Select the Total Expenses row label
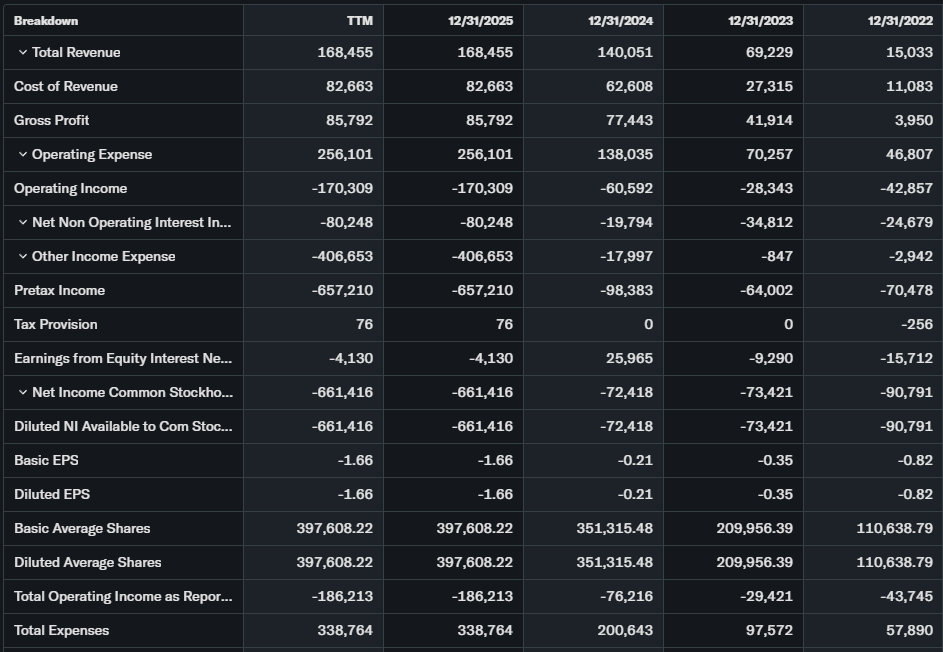Viewport: 943px width, 652px height. tap(62, 630)
